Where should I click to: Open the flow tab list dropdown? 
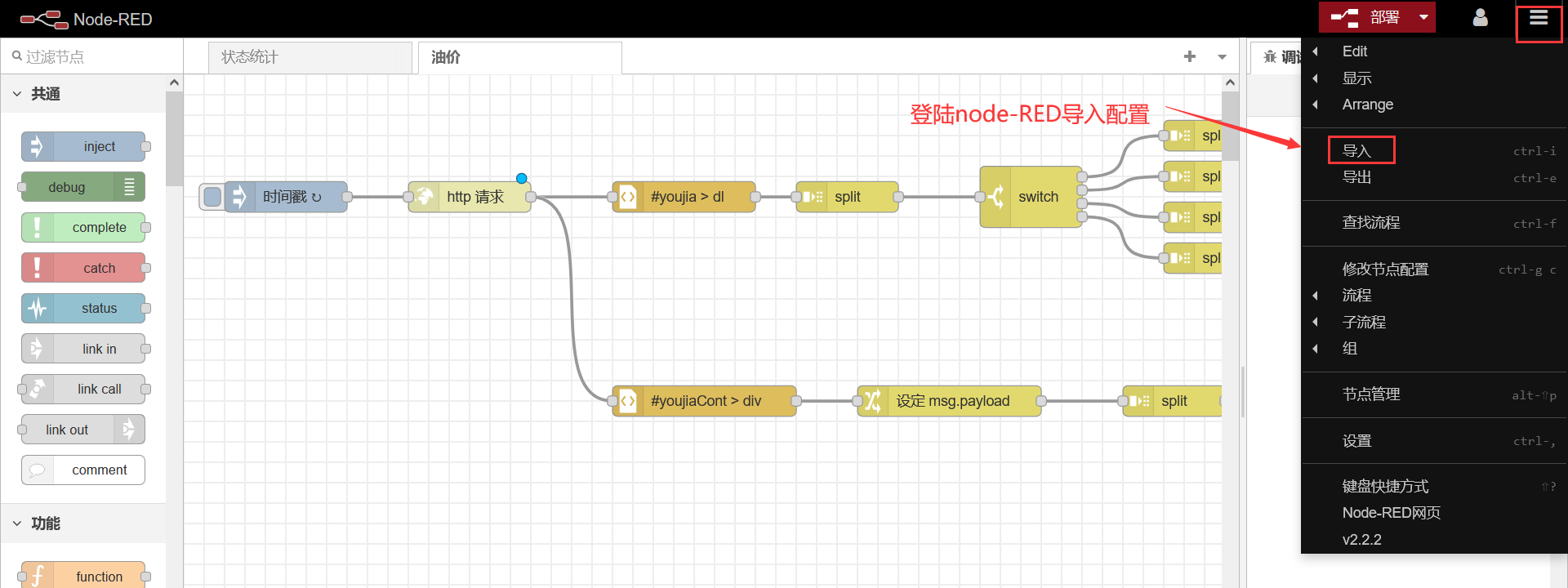(x=1222, y=57)
